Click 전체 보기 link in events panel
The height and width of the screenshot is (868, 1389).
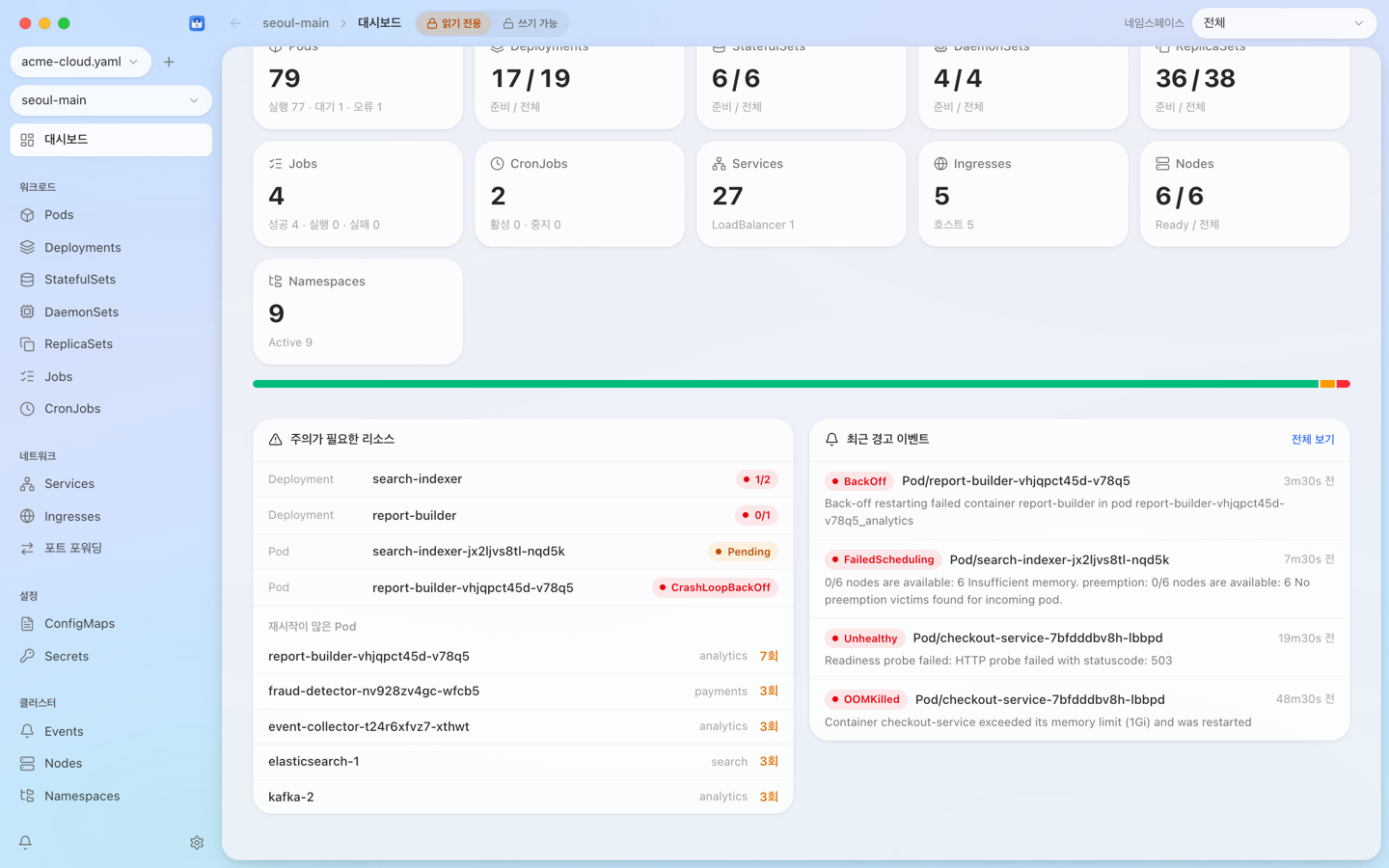(x=1313, y=439)
